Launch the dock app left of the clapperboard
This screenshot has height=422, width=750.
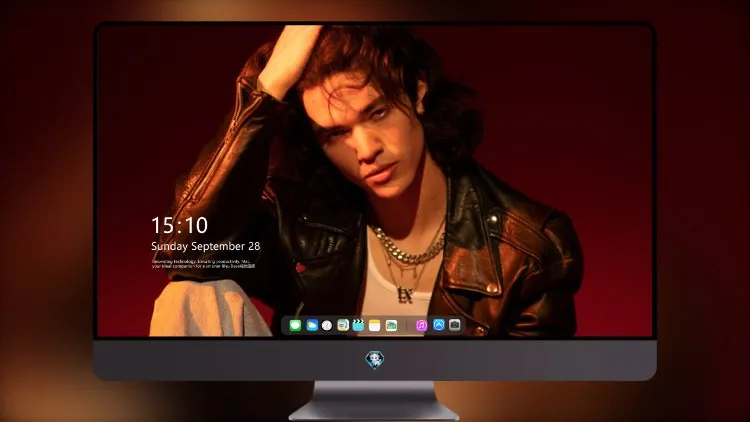[343, 326]
